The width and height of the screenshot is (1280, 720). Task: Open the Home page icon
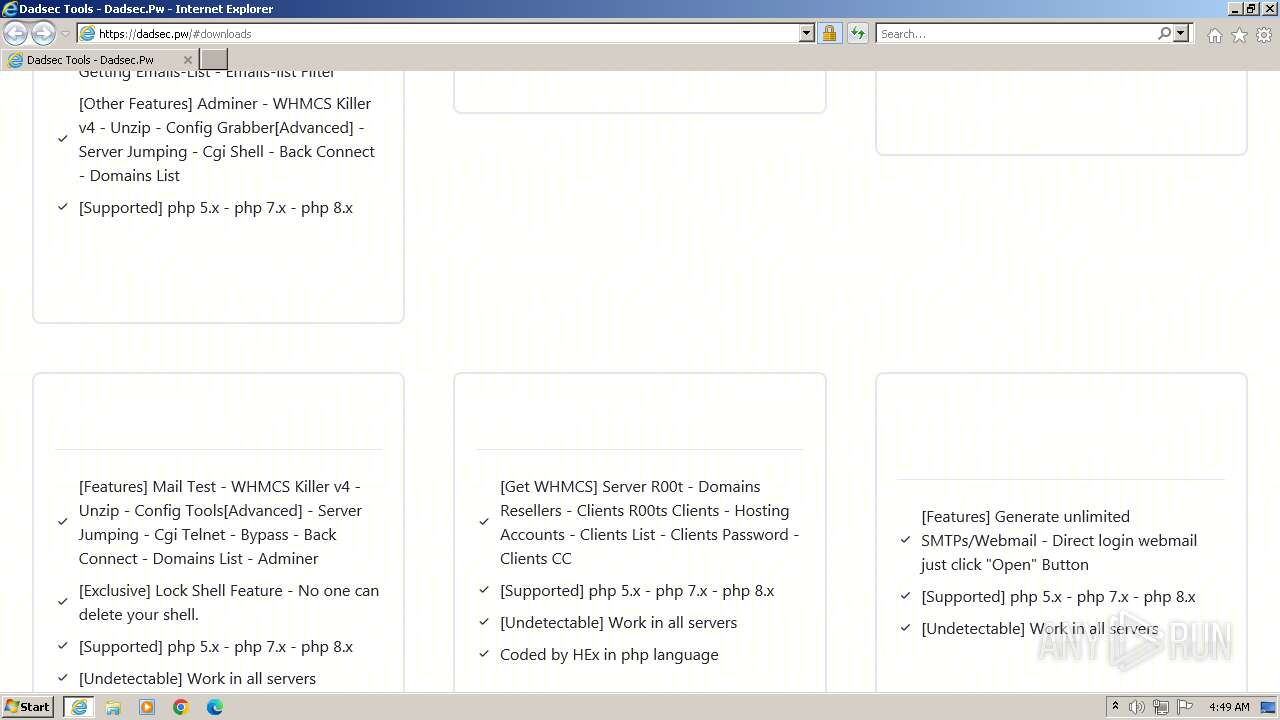tap(1214, 35)
